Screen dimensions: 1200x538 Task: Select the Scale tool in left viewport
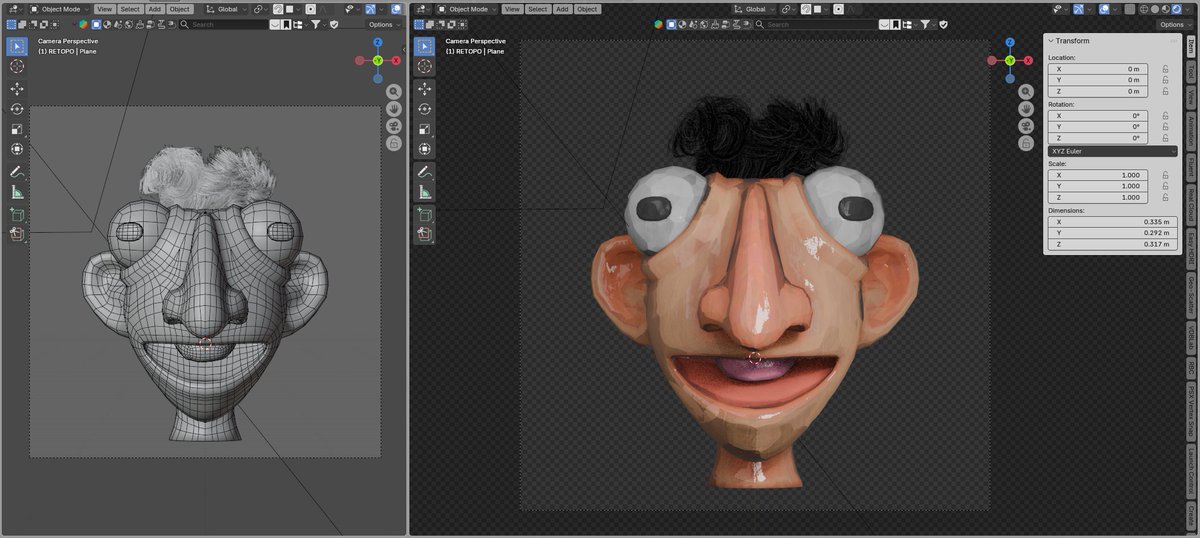(17, 129)
